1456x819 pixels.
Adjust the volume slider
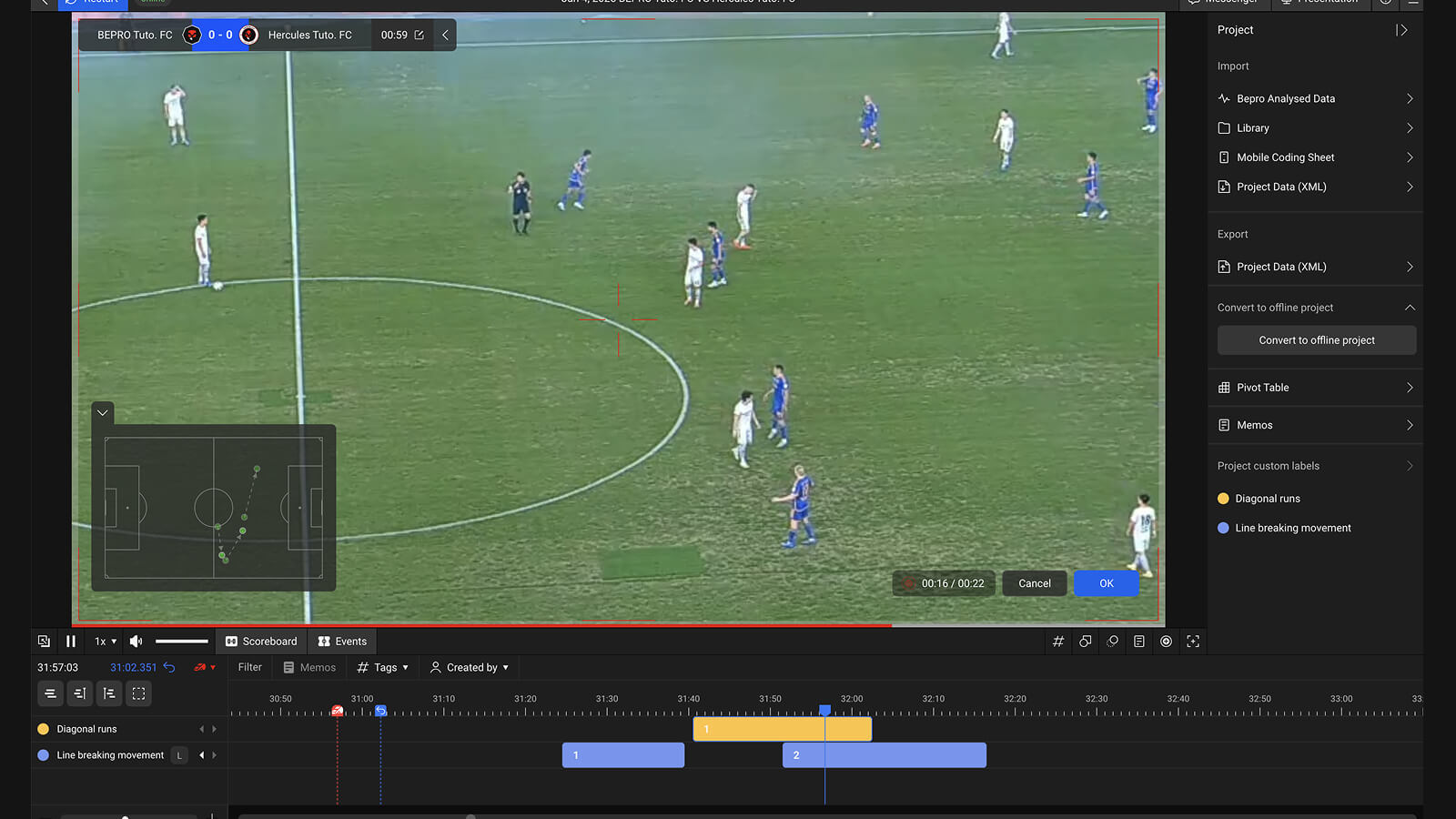[182, 642]
